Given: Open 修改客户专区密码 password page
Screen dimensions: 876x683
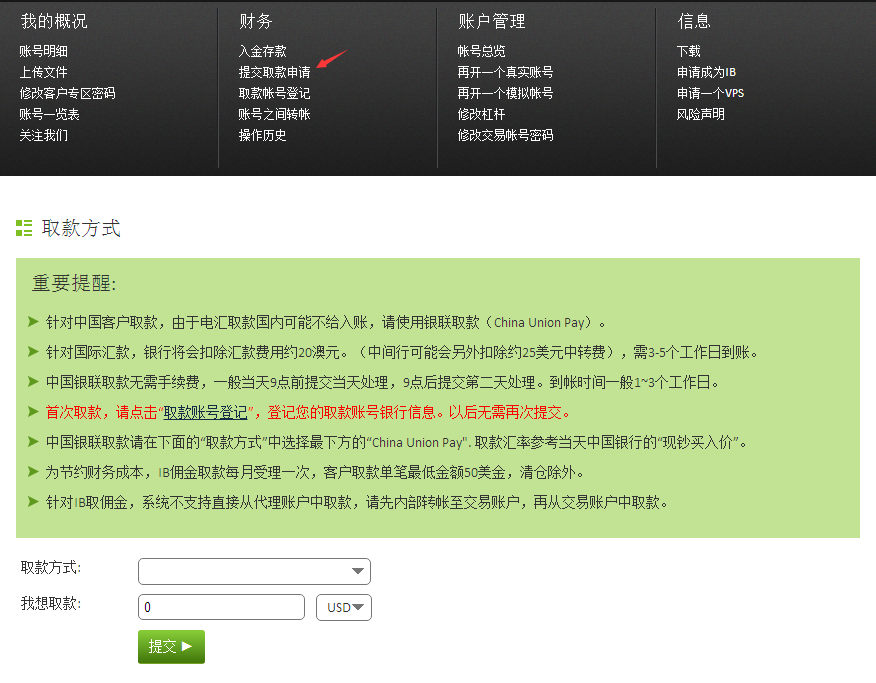Looking at the screenshot, I should pyautogui.click(x=67, y=93).
